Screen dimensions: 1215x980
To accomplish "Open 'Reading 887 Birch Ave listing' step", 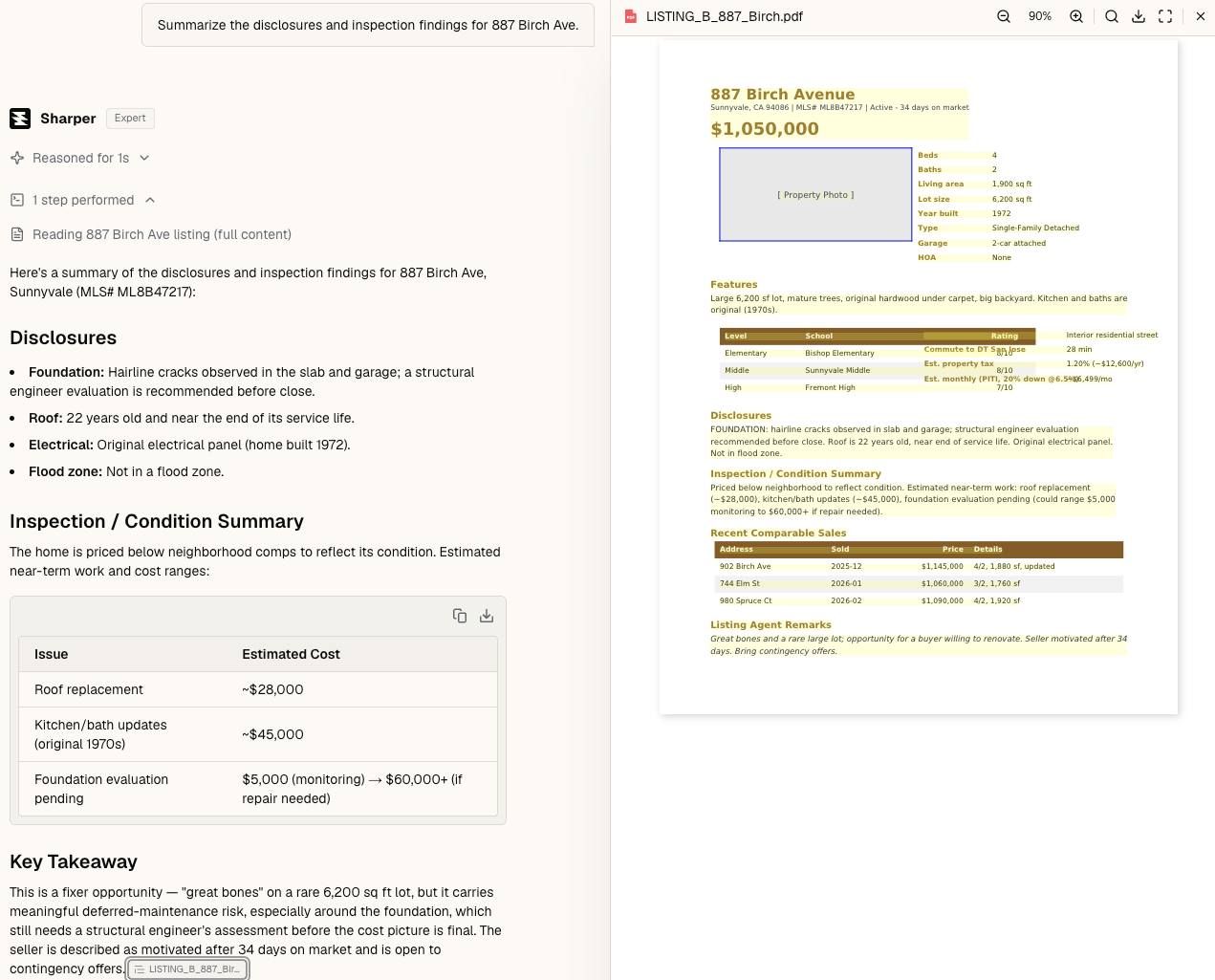I will 151,234.
